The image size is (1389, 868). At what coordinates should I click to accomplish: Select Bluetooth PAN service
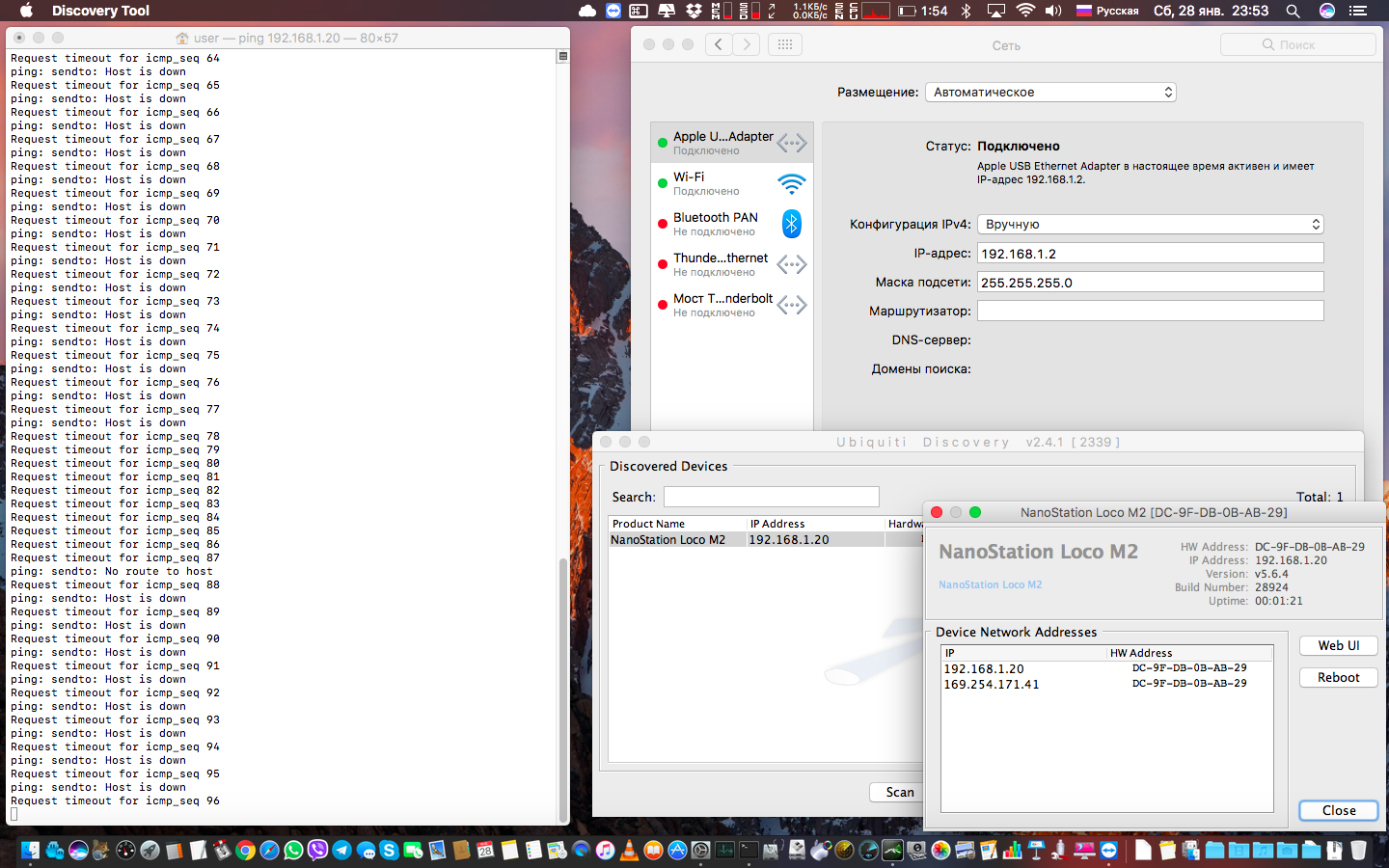(x=732, y=224)
